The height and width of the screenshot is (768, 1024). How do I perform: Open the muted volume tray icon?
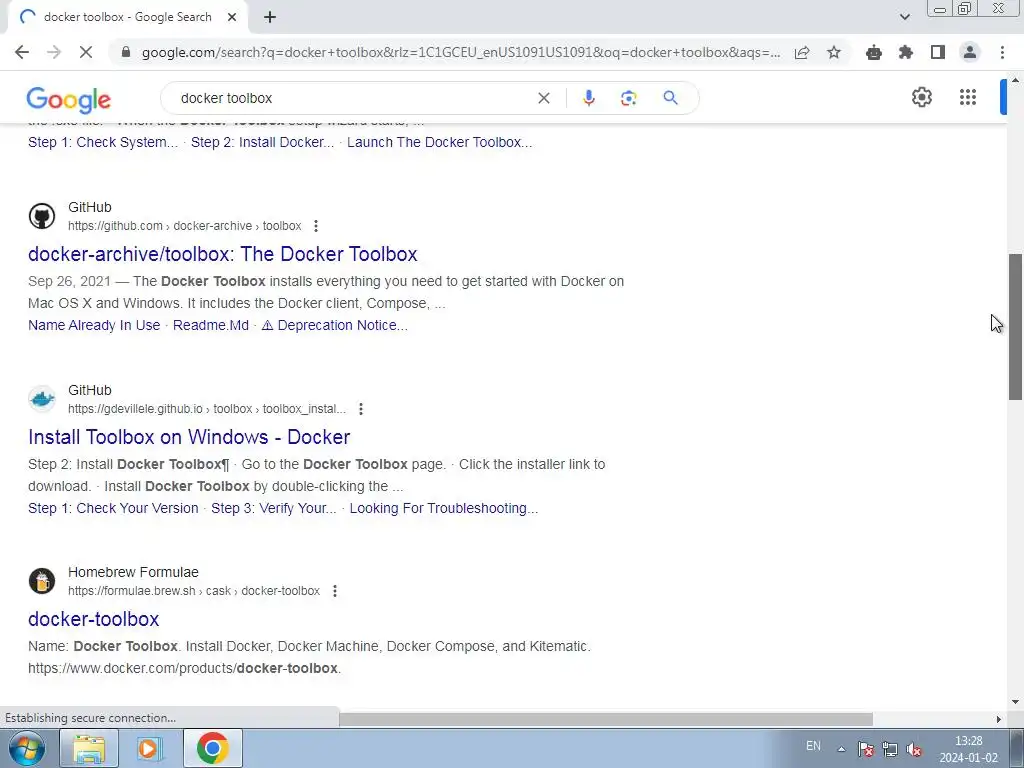tap(914, 750)
